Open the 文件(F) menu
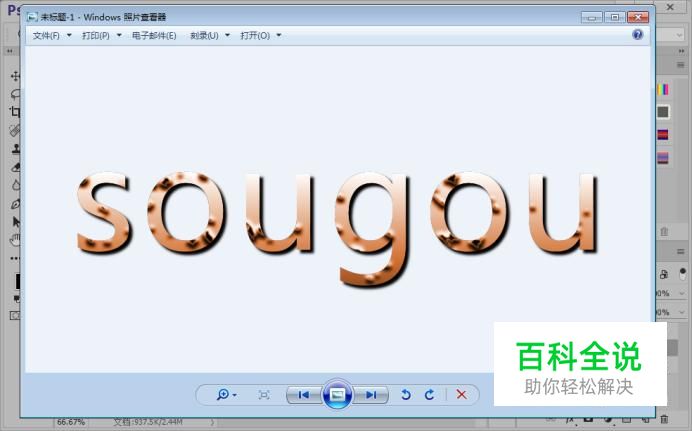Viewport: 692px width, 431px height. [46, 36]
